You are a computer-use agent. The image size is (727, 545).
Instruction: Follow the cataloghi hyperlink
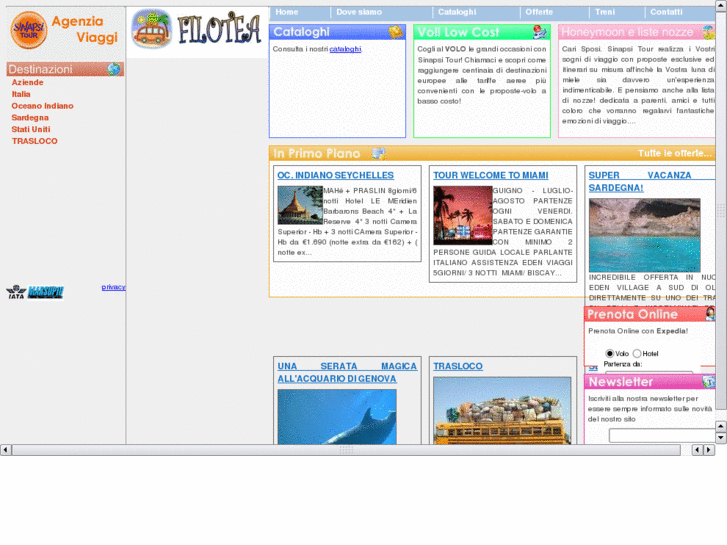[345, 49]
